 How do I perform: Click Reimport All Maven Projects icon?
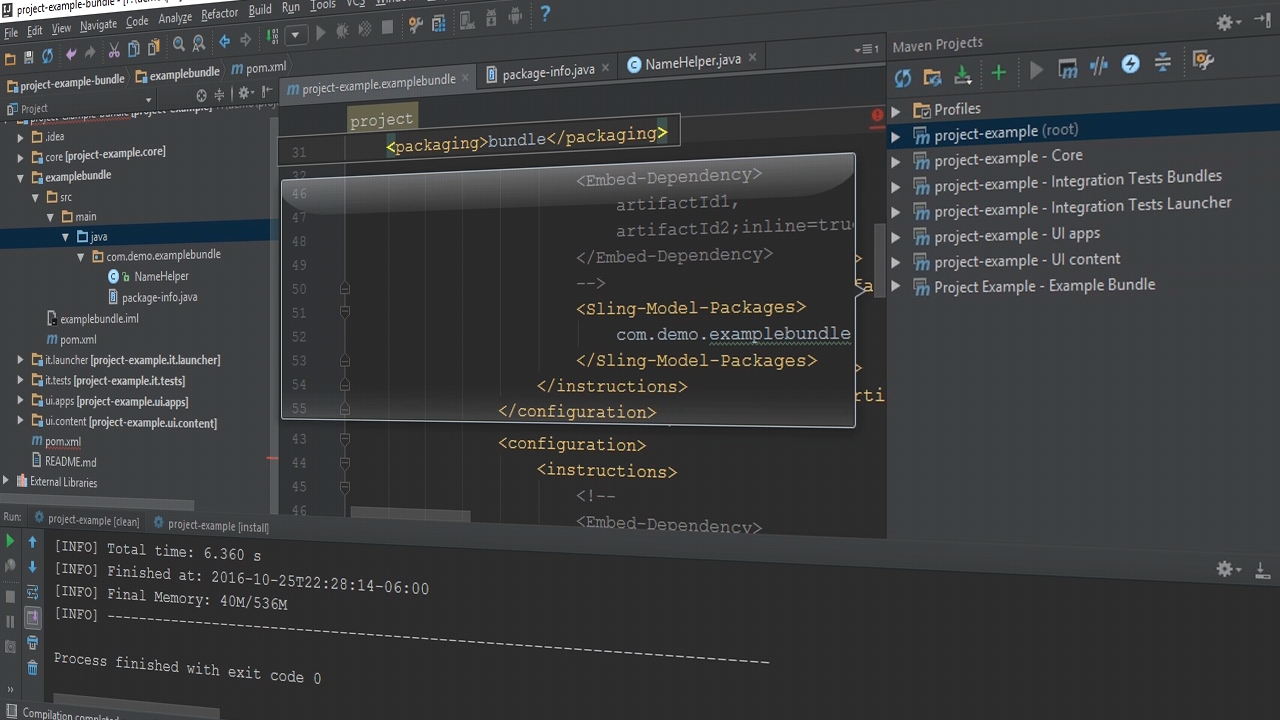tap(903, 77)
